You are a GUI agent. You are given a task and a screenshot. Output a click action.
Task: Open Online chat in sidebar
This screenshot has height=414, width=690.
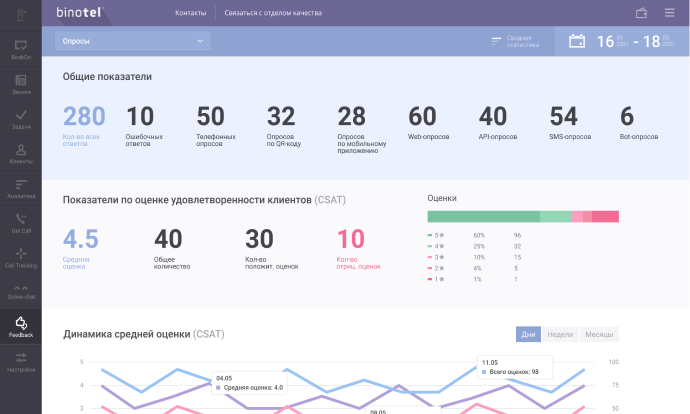click(20, 291)
